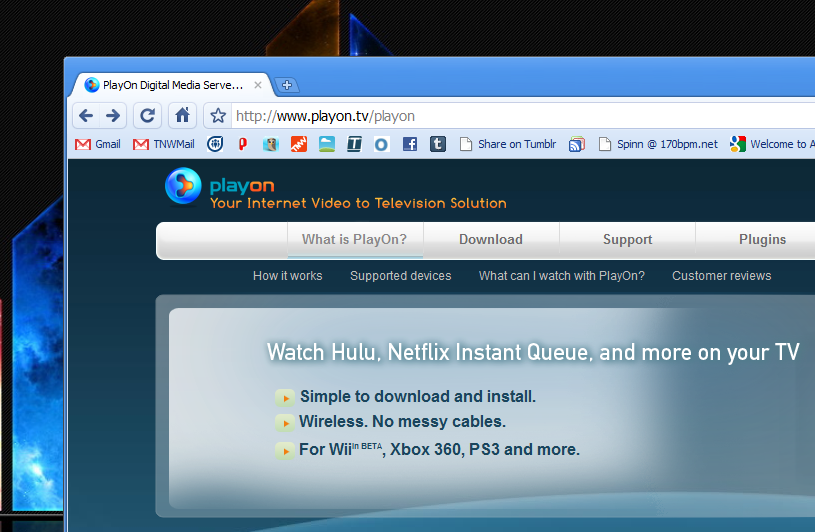
Task: Click the Your Internet Video to Television Solution tagline
Action: point(358,203)
